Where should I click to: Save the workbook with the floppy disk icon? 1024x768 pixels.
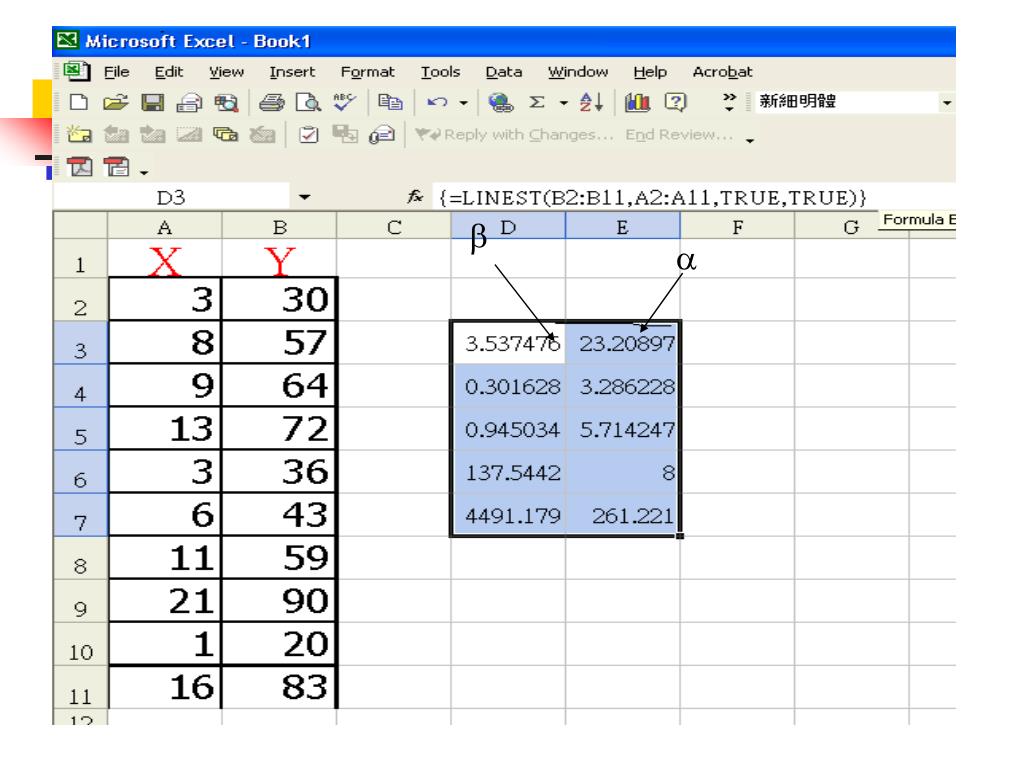(x=152, y=103)
